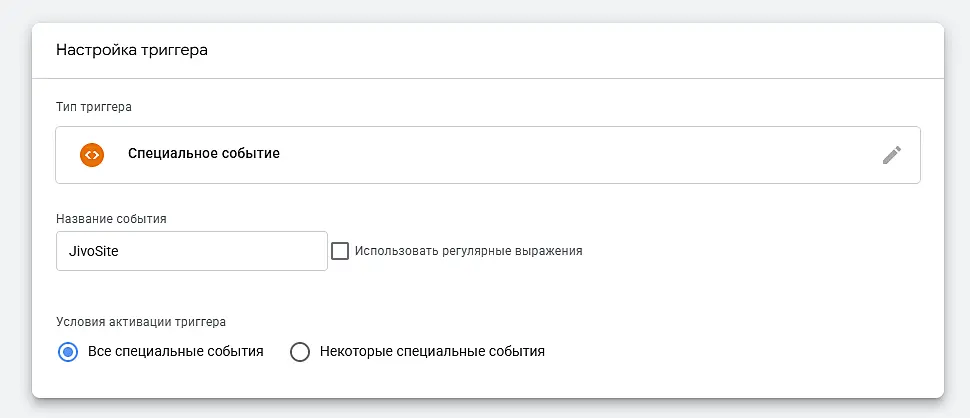Image resolution: width=970 pixels, height=418 pixels.
Task: Enable the regular expressions checkbox
Action: coord(340,251)
